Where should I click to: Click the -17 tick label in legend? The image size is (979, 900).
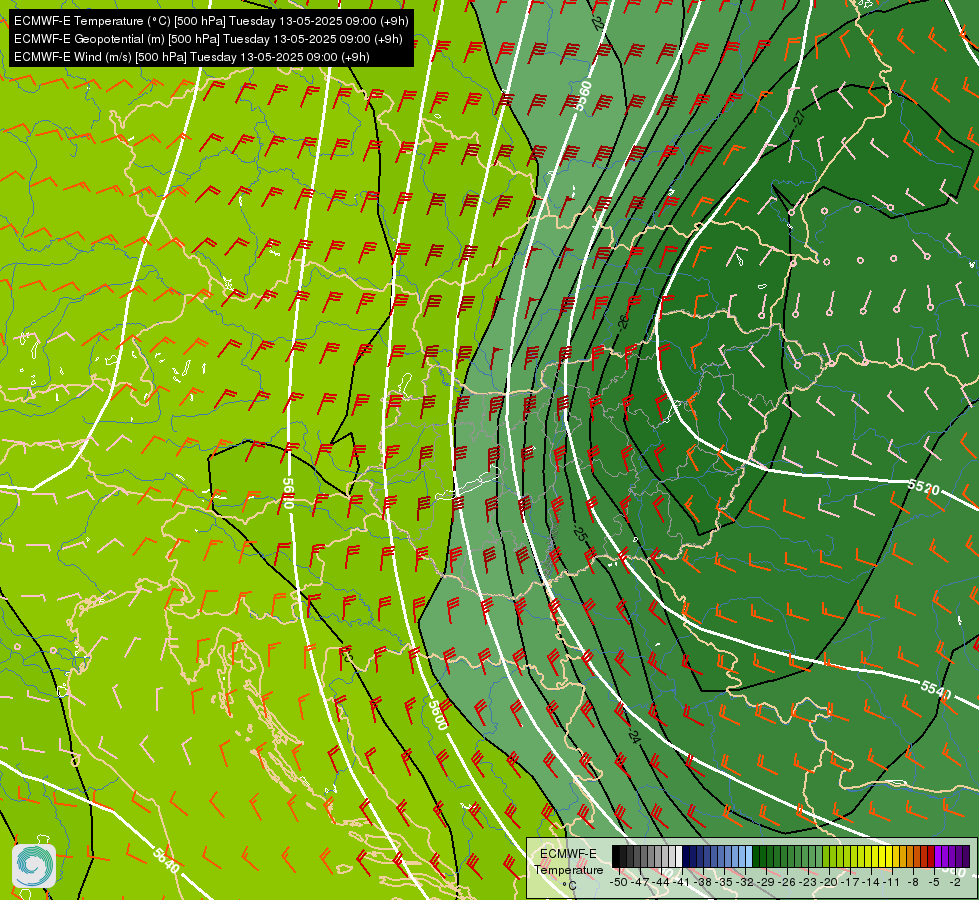(x=851, y=882)
